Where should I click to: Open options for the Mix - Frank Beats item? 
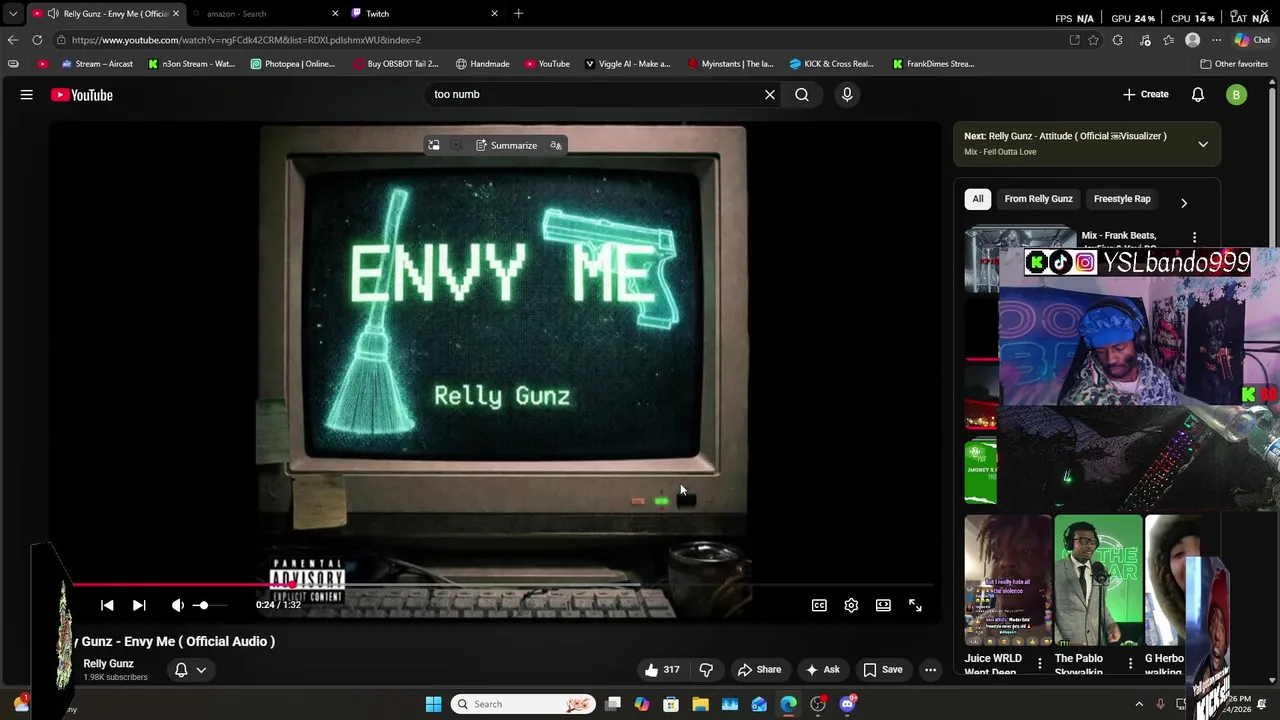click(1194, 237)
